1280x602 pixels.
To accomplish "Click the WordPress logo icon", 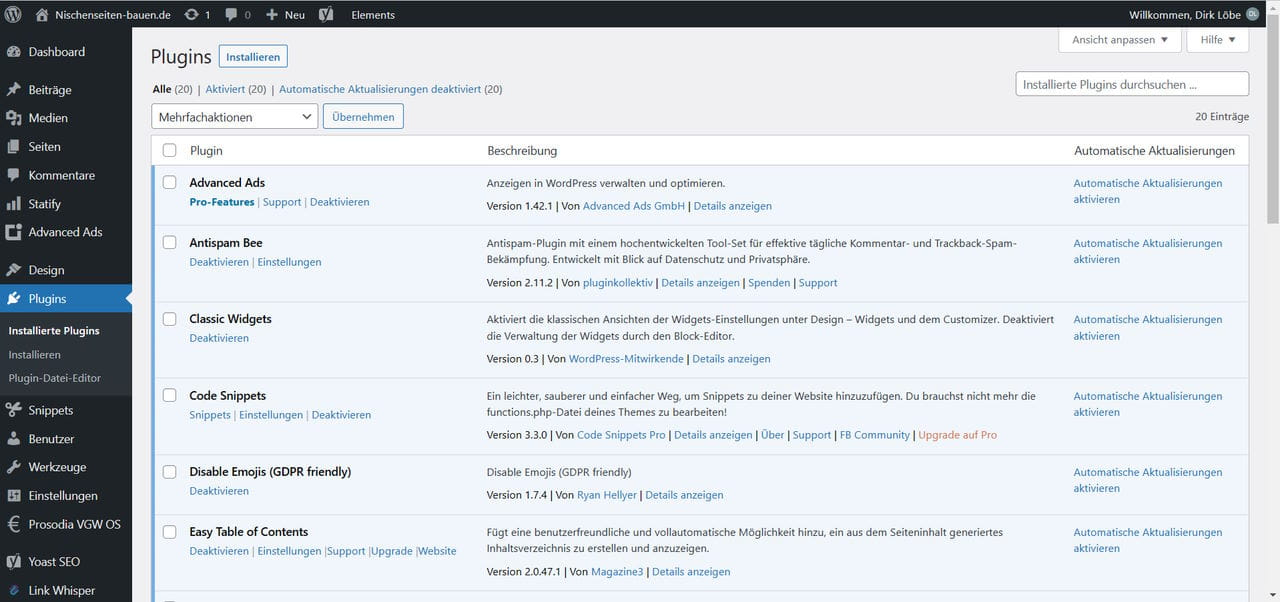I will (x=13, y=14).
